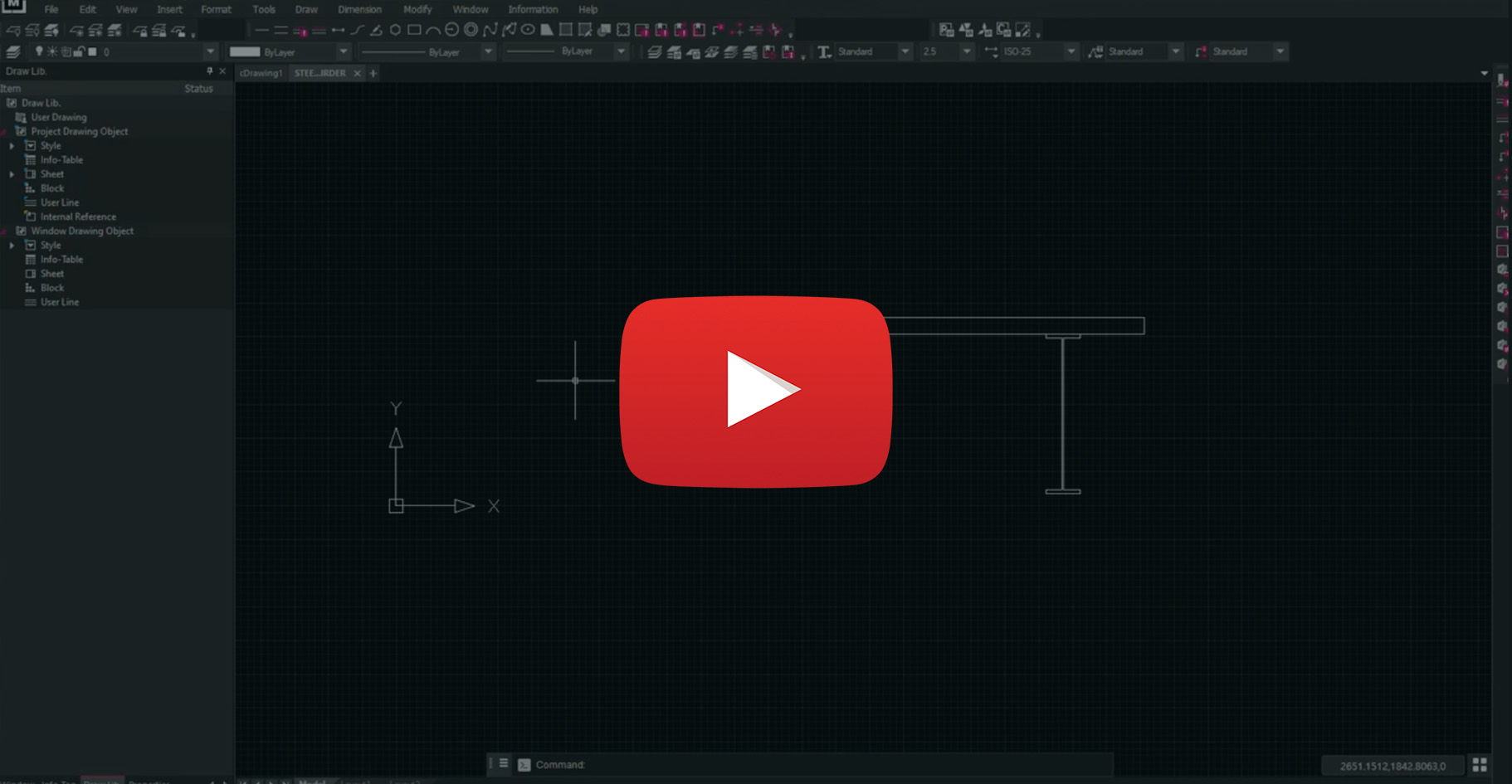
Task: Open the Information menu
Action: (533, 10)
